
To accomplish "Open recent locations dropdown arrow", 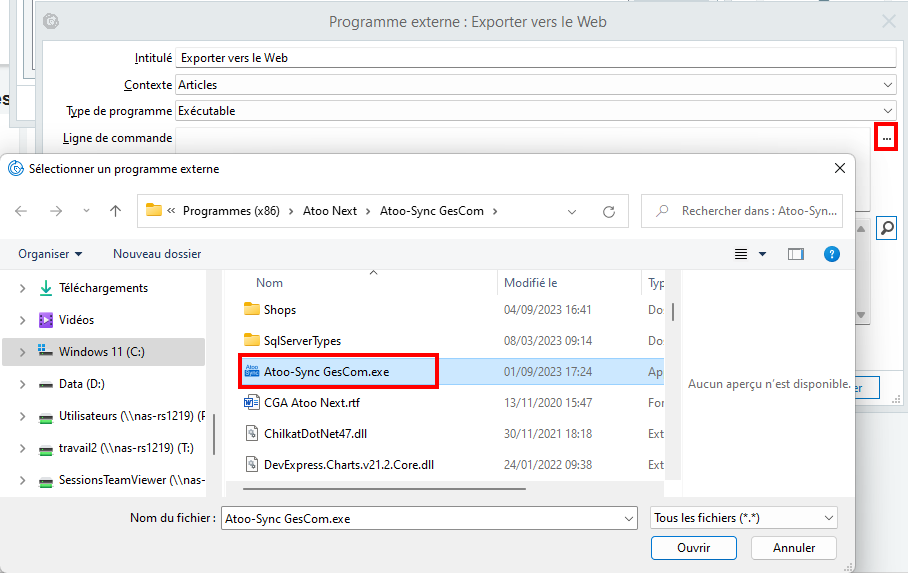I will point(86,211).
